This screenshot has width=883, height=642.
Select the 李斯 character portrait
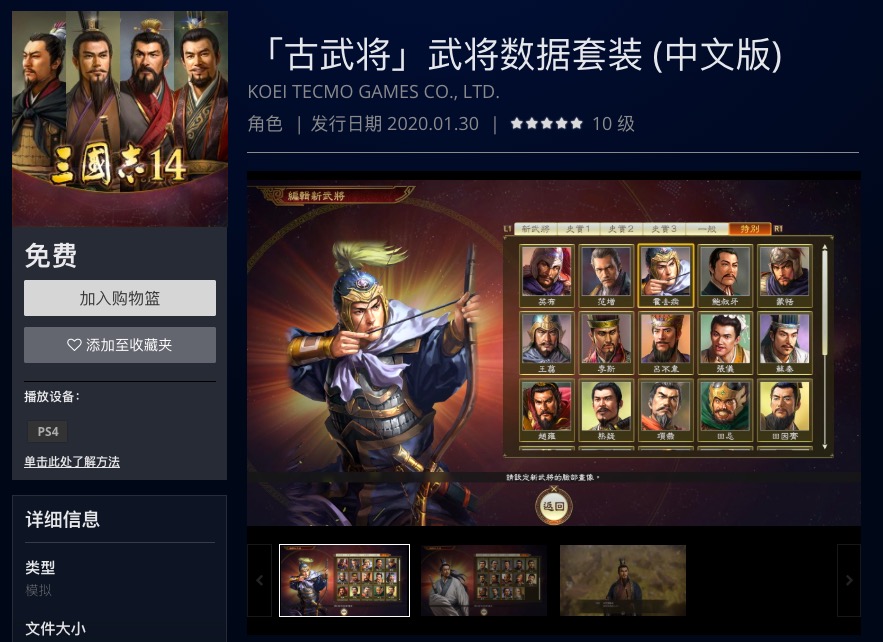(606, 343)
